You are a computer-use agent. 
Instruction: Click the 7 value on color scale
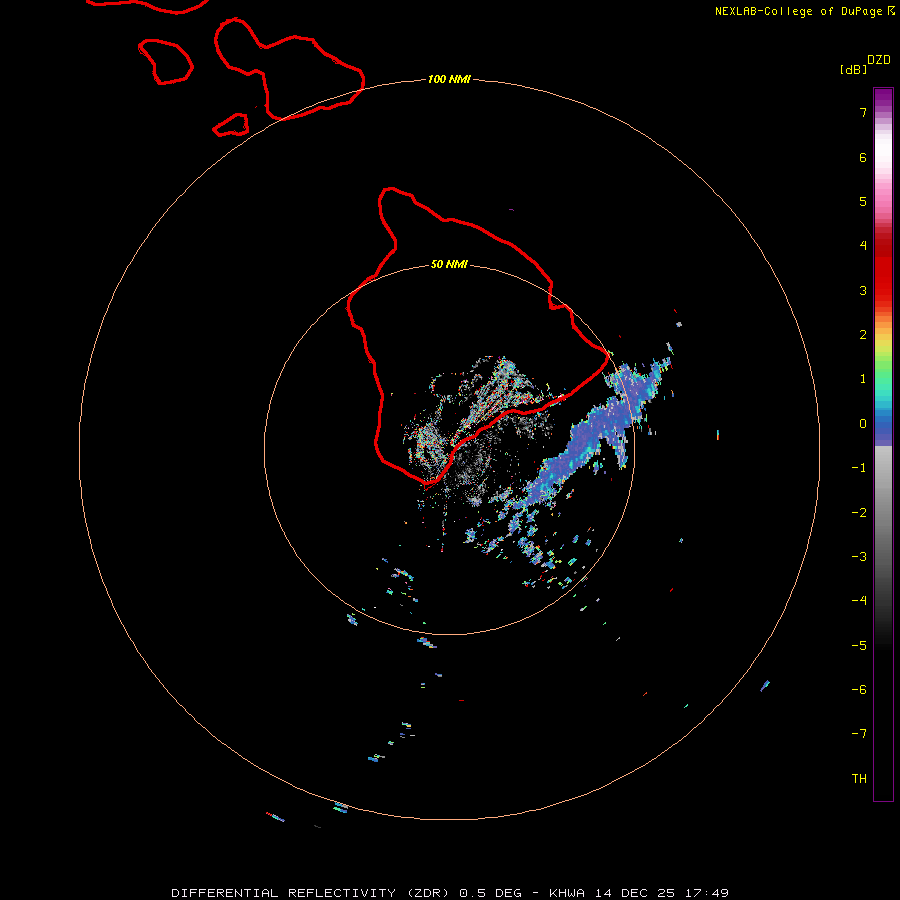[863, 112]
